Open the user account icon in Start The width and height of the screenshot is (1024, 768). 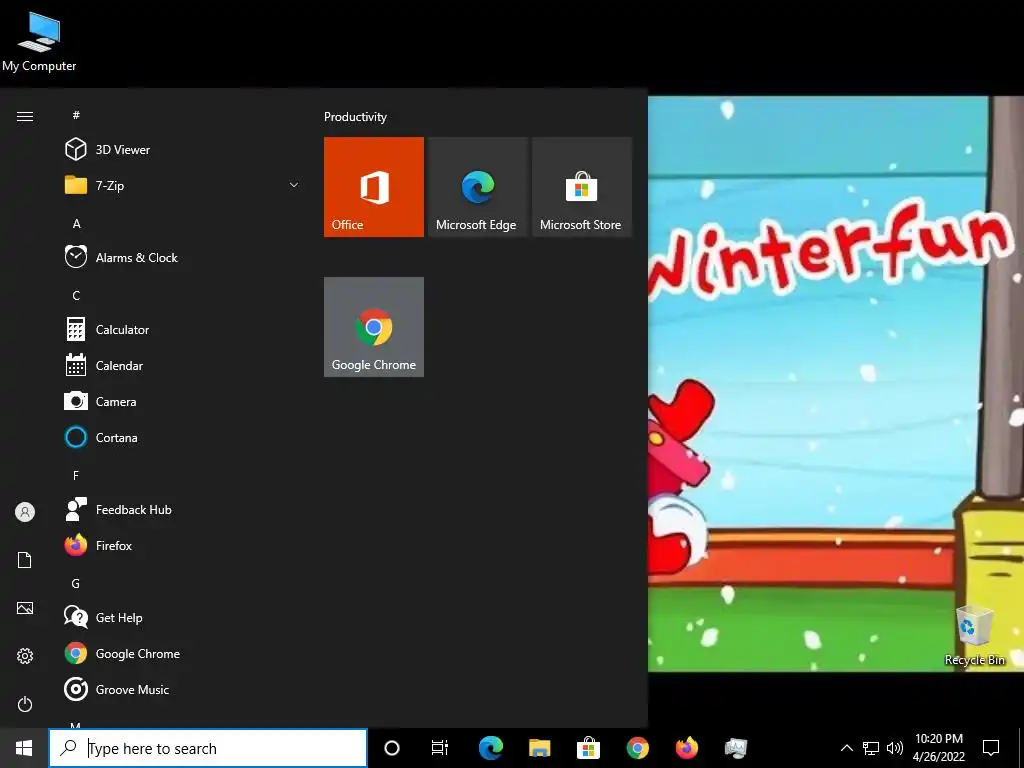click(25, 512)
